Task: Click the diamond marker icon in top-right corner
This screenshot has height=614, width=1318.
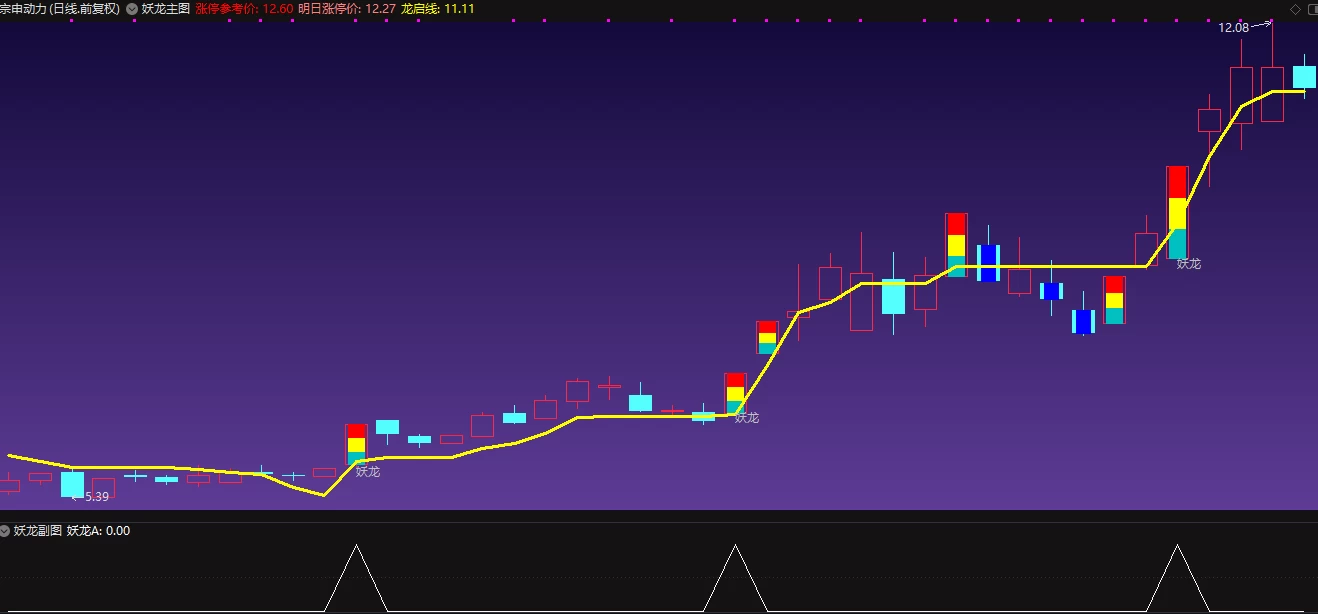Action: (1295, 9)
